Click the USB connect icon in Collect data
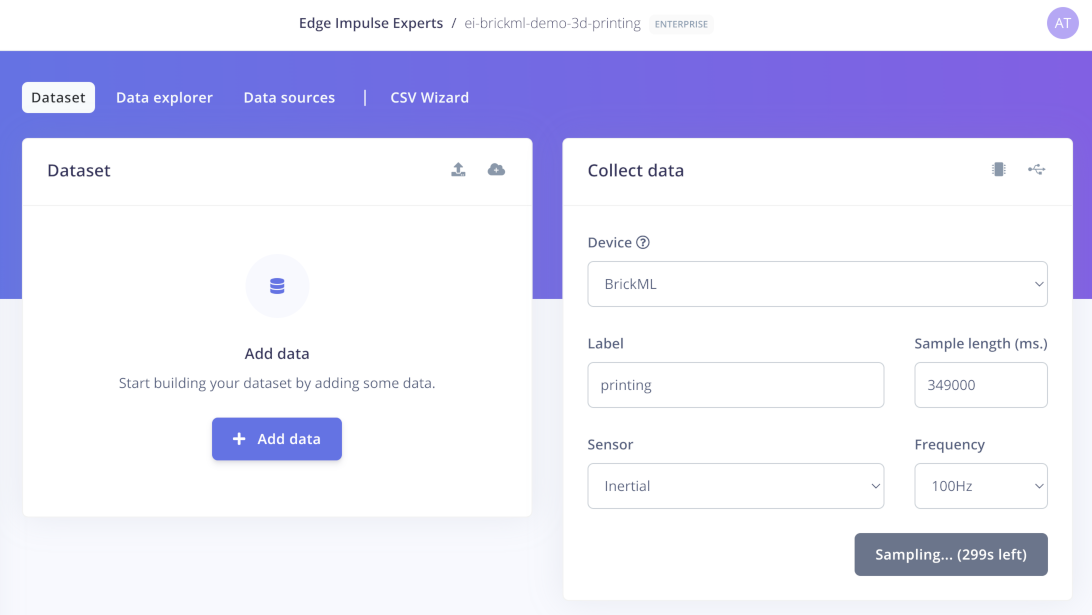 click(1036, 169)
